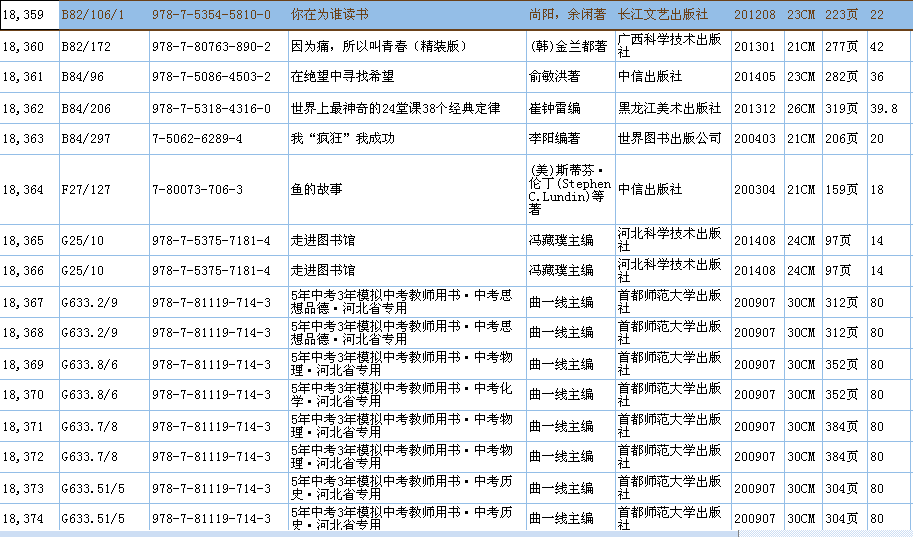Select the row number cell 18,366
913x537 pixels.
[x=30, y=271]
